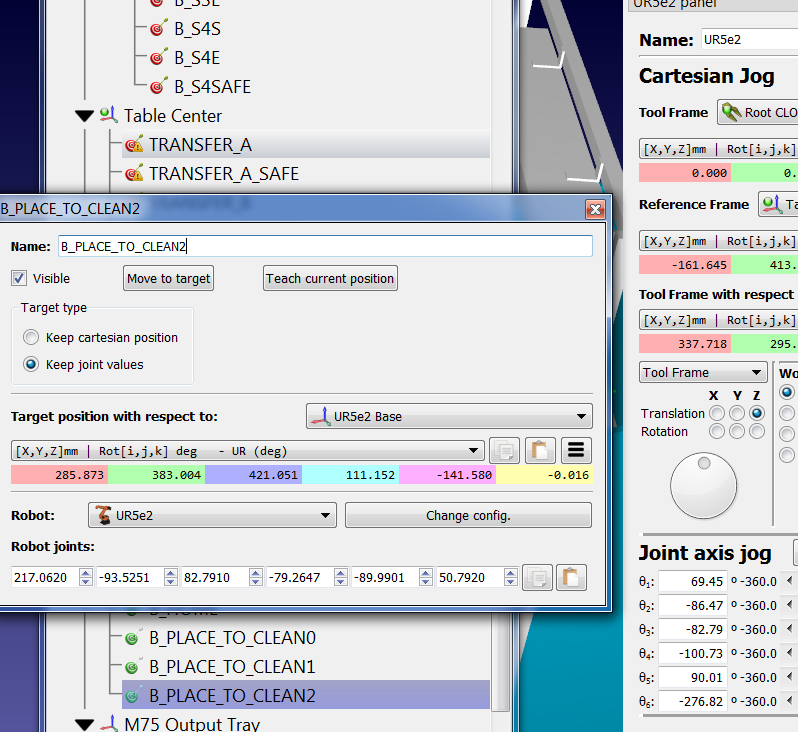Viewport: 798px width, 732px height.
Task: Click the Cartesian jog rotary dial
Action: 701,487
